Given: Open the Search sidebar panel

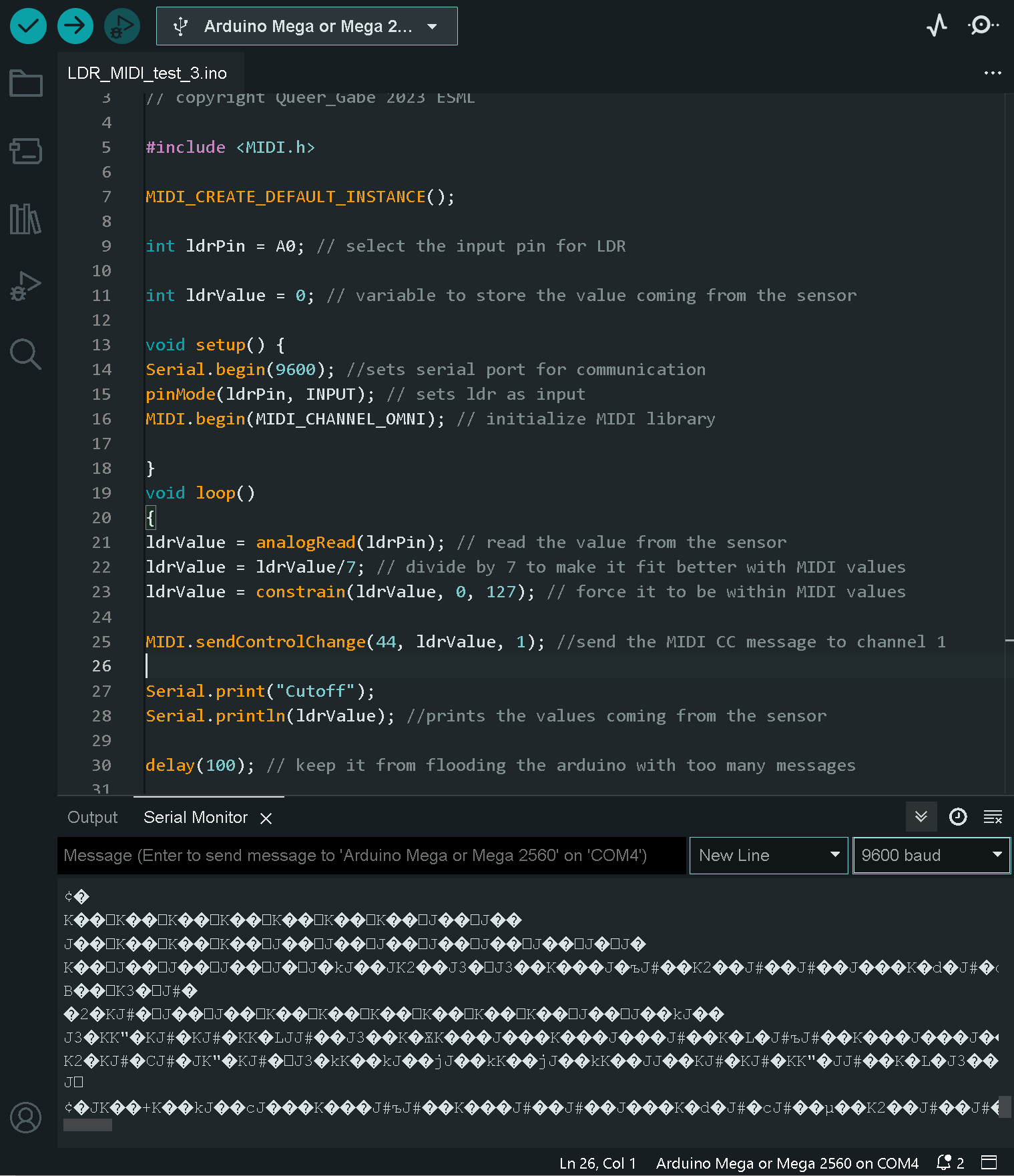Looking at the screenshot, I should [x=26, y=354].
